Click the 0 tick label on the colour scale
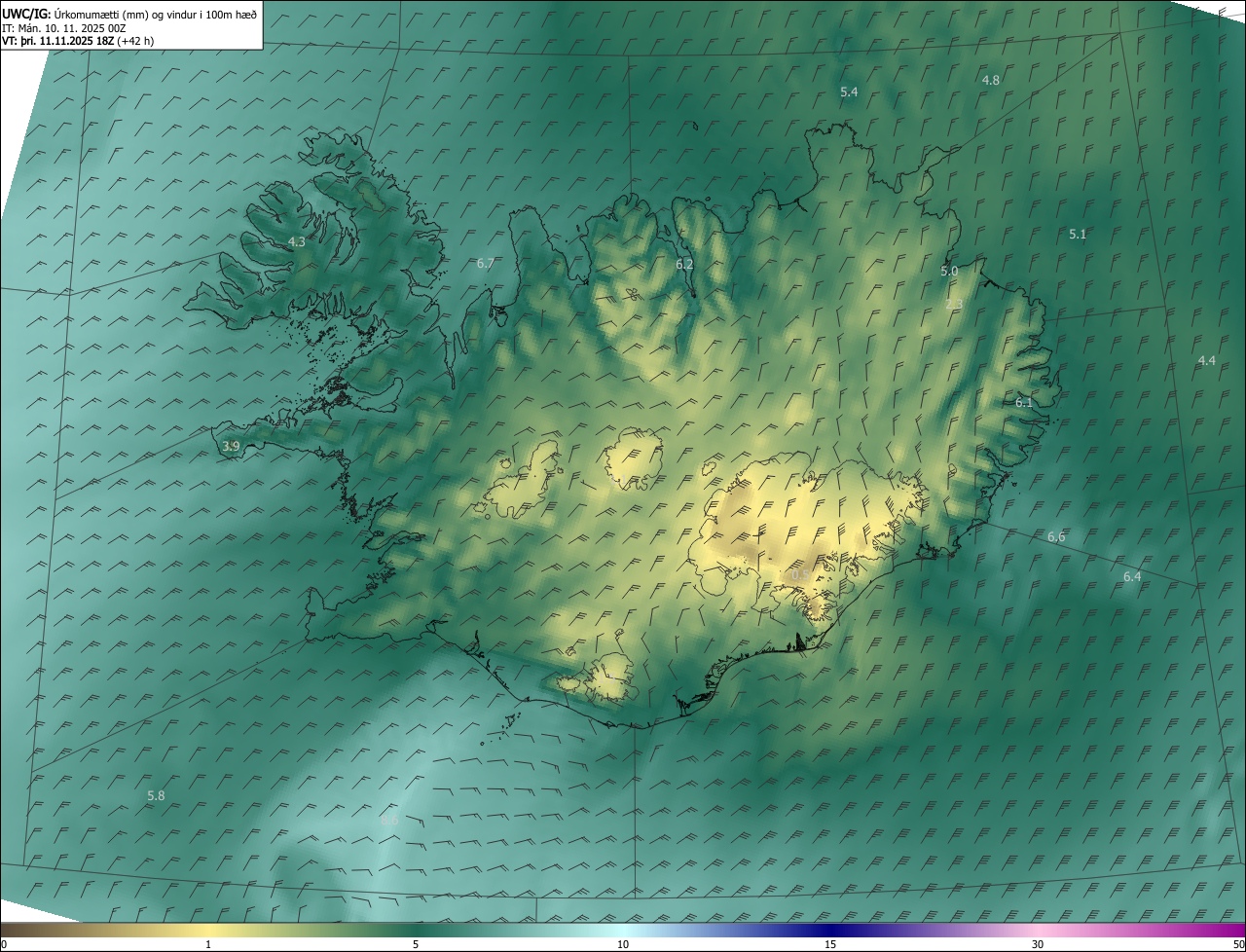The width and height of the screenshot is (1246, 952). (3, 944)
